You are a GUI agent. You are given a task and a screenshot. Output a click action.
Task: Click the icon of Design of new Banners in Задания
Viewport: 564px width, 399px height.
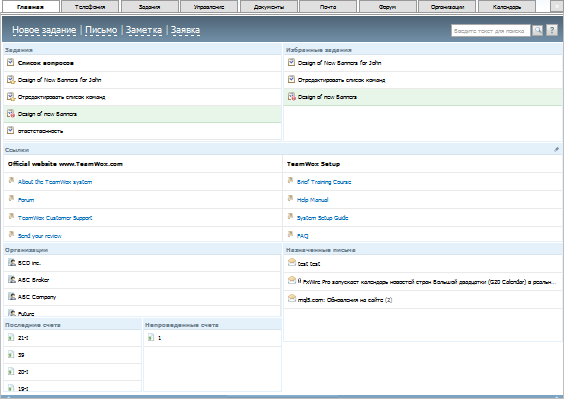(11, 114)
